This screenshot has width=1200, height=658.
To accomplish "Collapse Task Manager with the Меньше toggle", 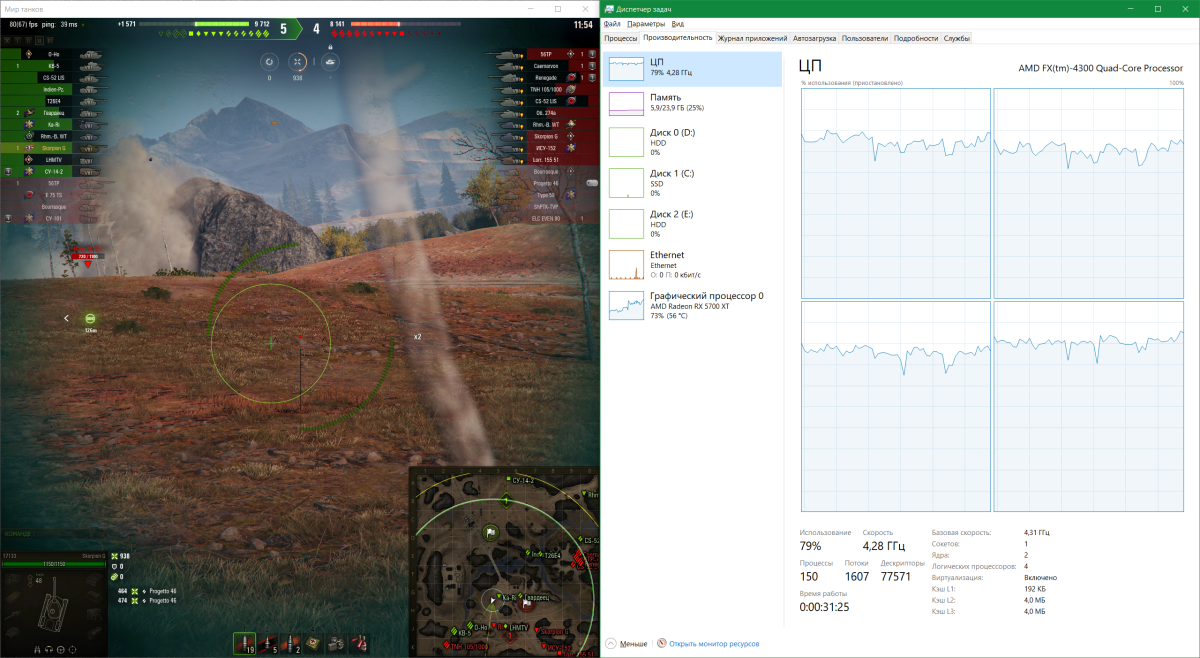I will pyautogui.click(x=626, y=644).
